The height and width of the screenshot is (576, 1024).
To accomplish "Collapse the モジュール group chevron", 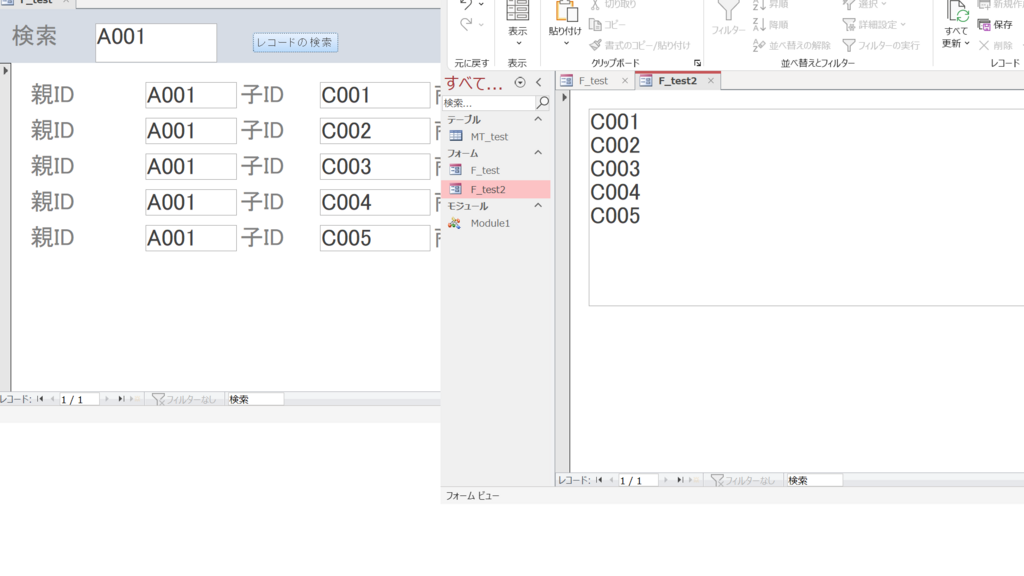I will [538, 206].
